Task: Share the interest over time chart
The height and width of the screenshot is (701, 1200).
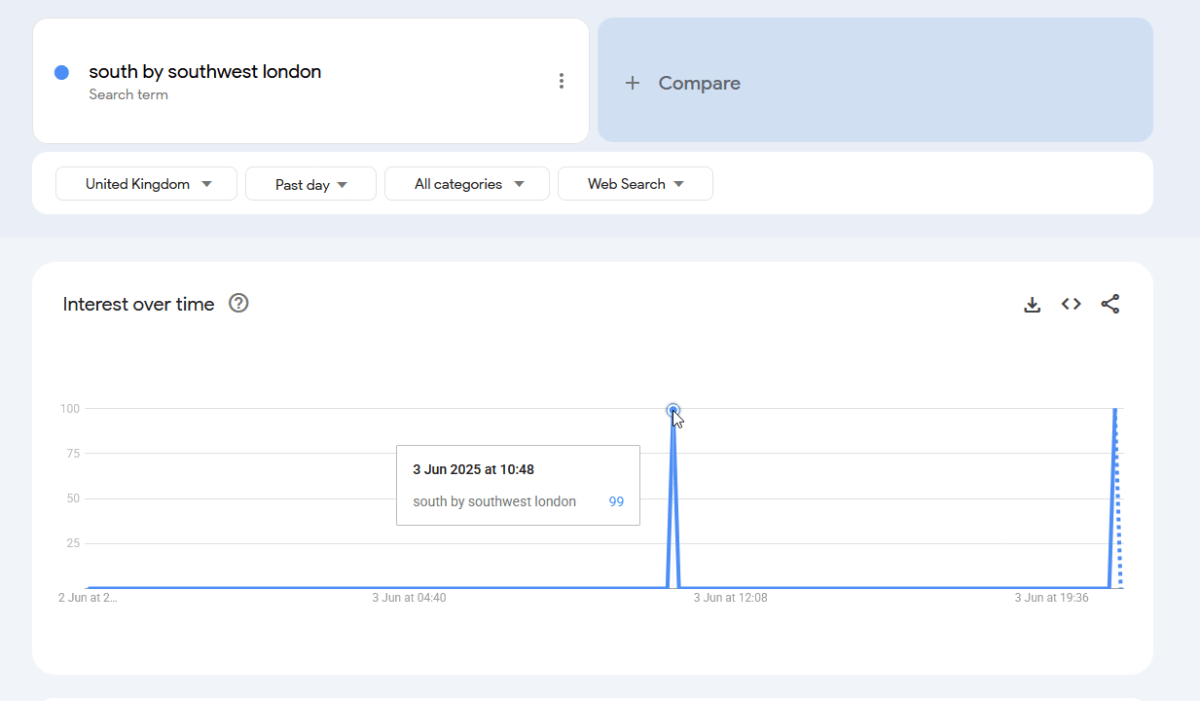Action: (x=1110, y=304)
